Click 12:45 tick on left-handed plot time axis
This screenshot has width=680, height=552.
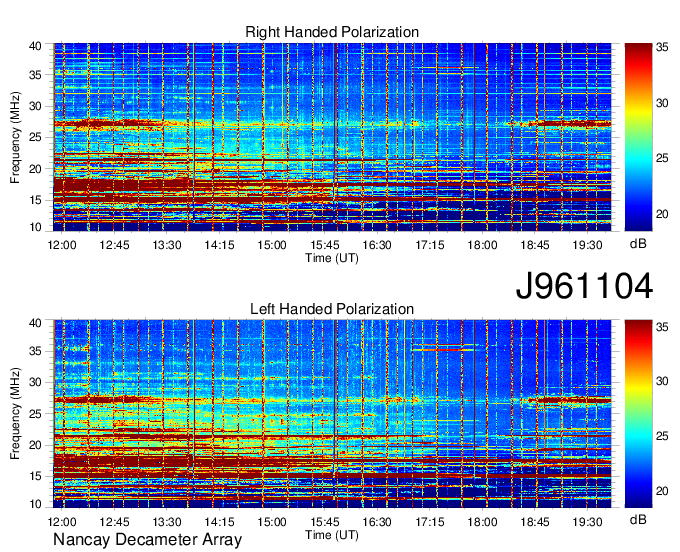114,522
